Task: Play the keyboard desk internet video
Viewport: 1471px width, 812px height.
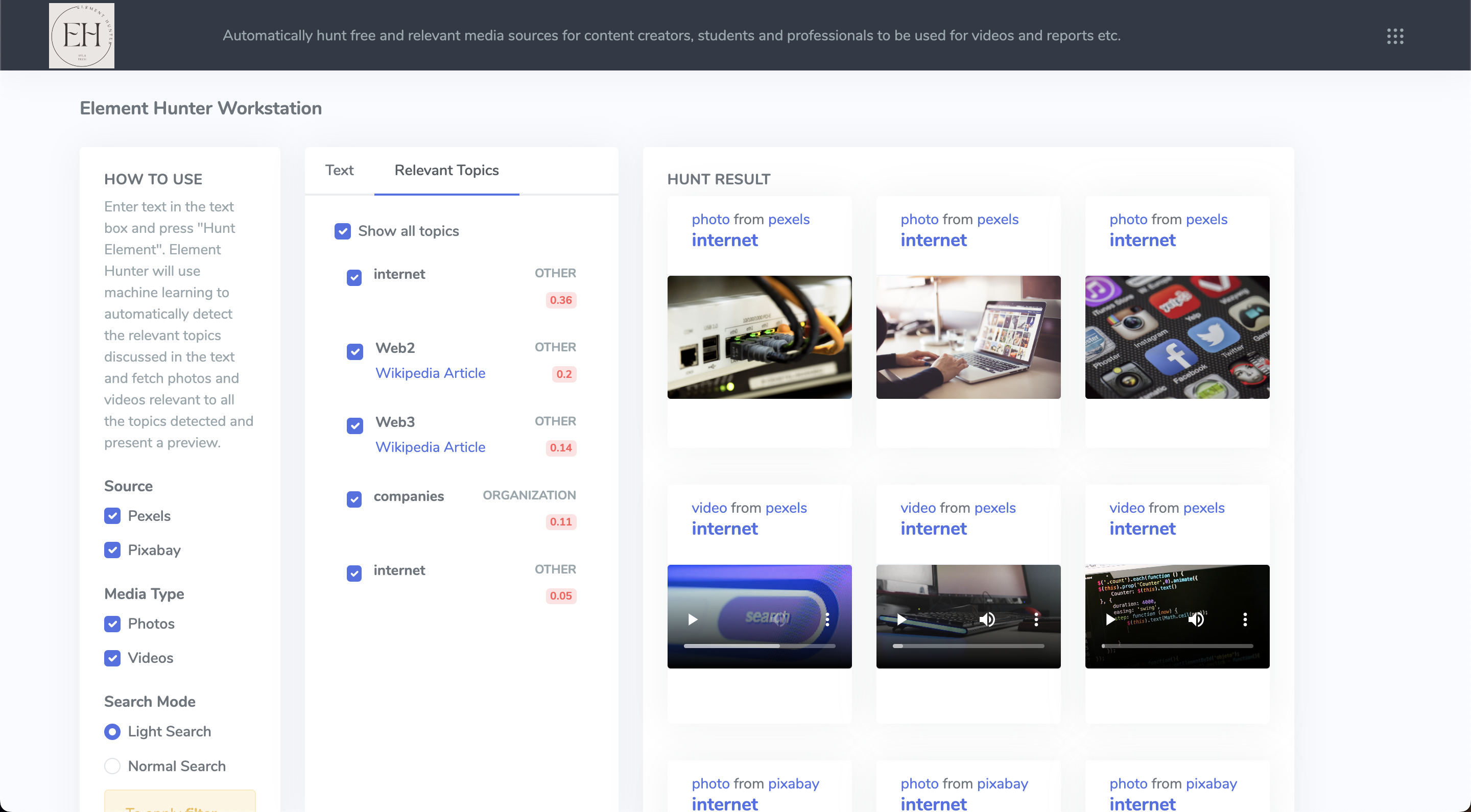Action: tap(901, 619)
